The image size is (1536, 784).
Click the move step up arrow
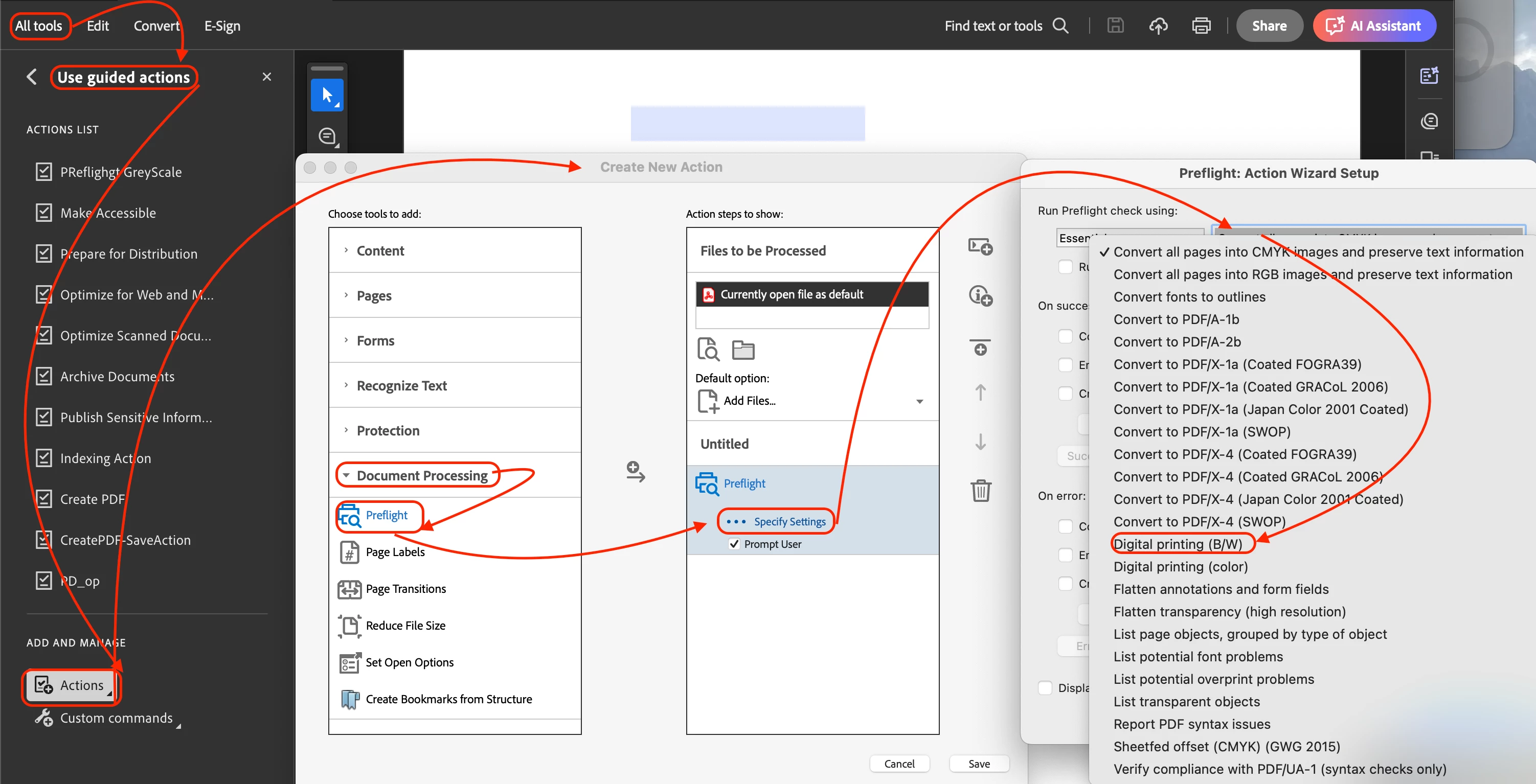point(980,393)
